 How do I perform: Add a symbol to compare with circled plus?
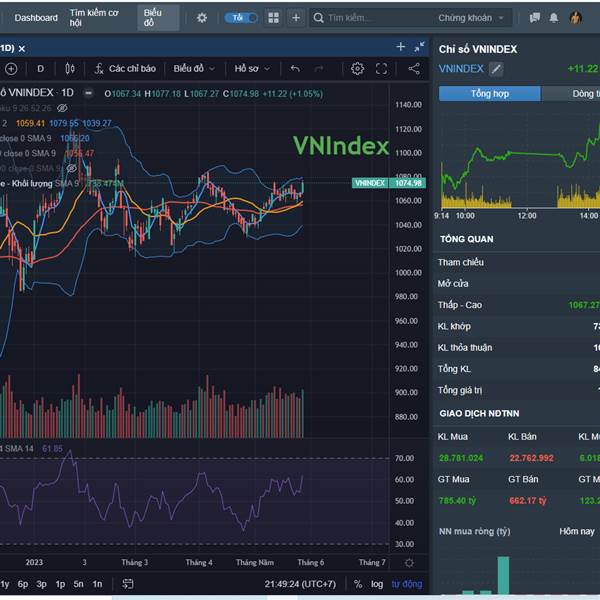(11, 69)
